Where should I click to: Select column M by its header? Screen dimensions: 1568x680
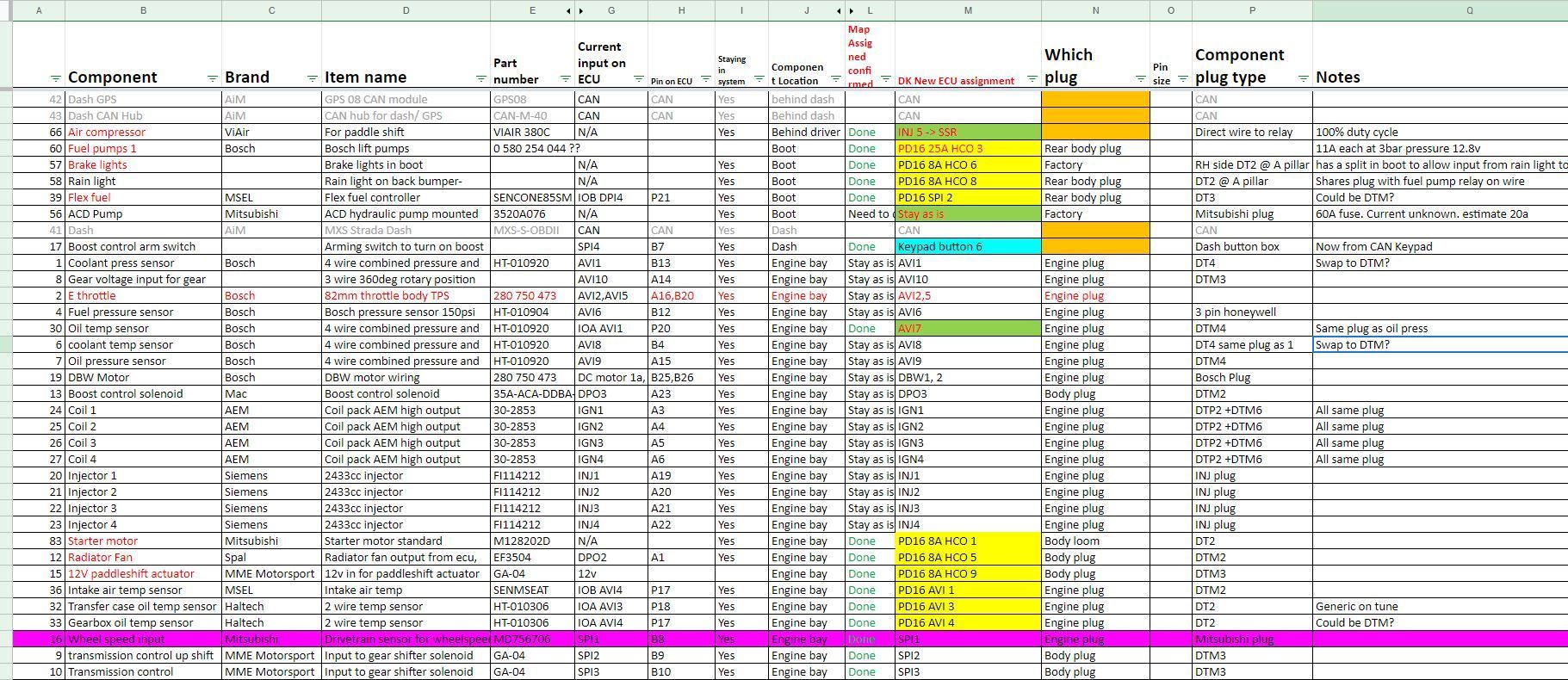coord(968,10)
